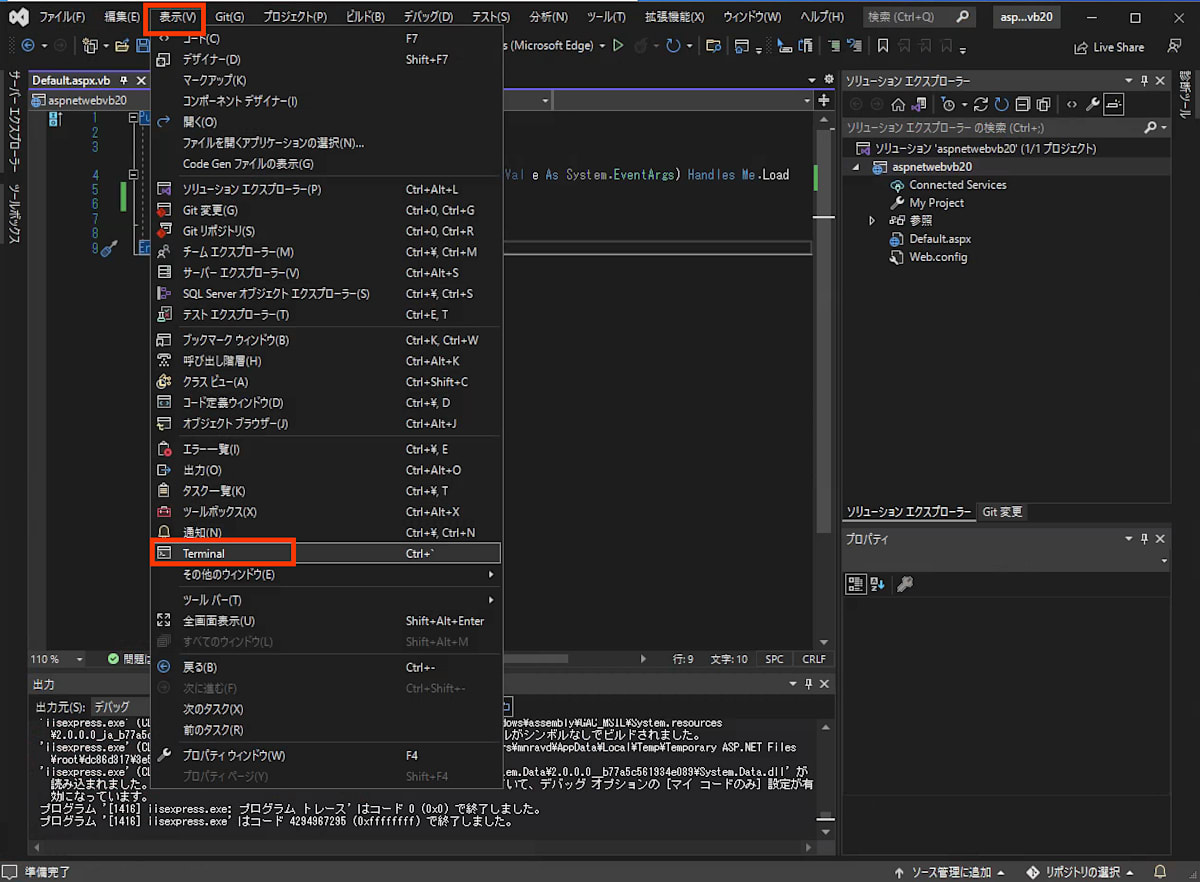The width and height of the screenshot is (1200, 882).
Task: Click the open file folder icon
Action: pyautogui.click(x=123, y=46)
